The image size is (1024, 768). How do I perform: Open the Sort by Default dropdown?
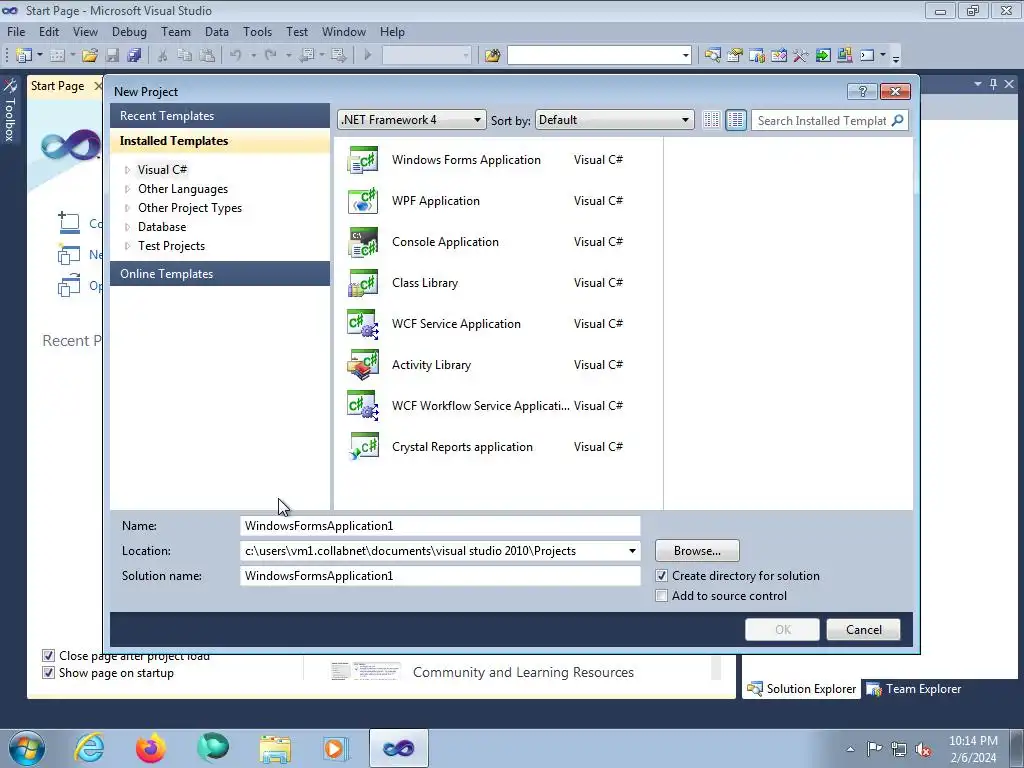(x=615, y=120)
